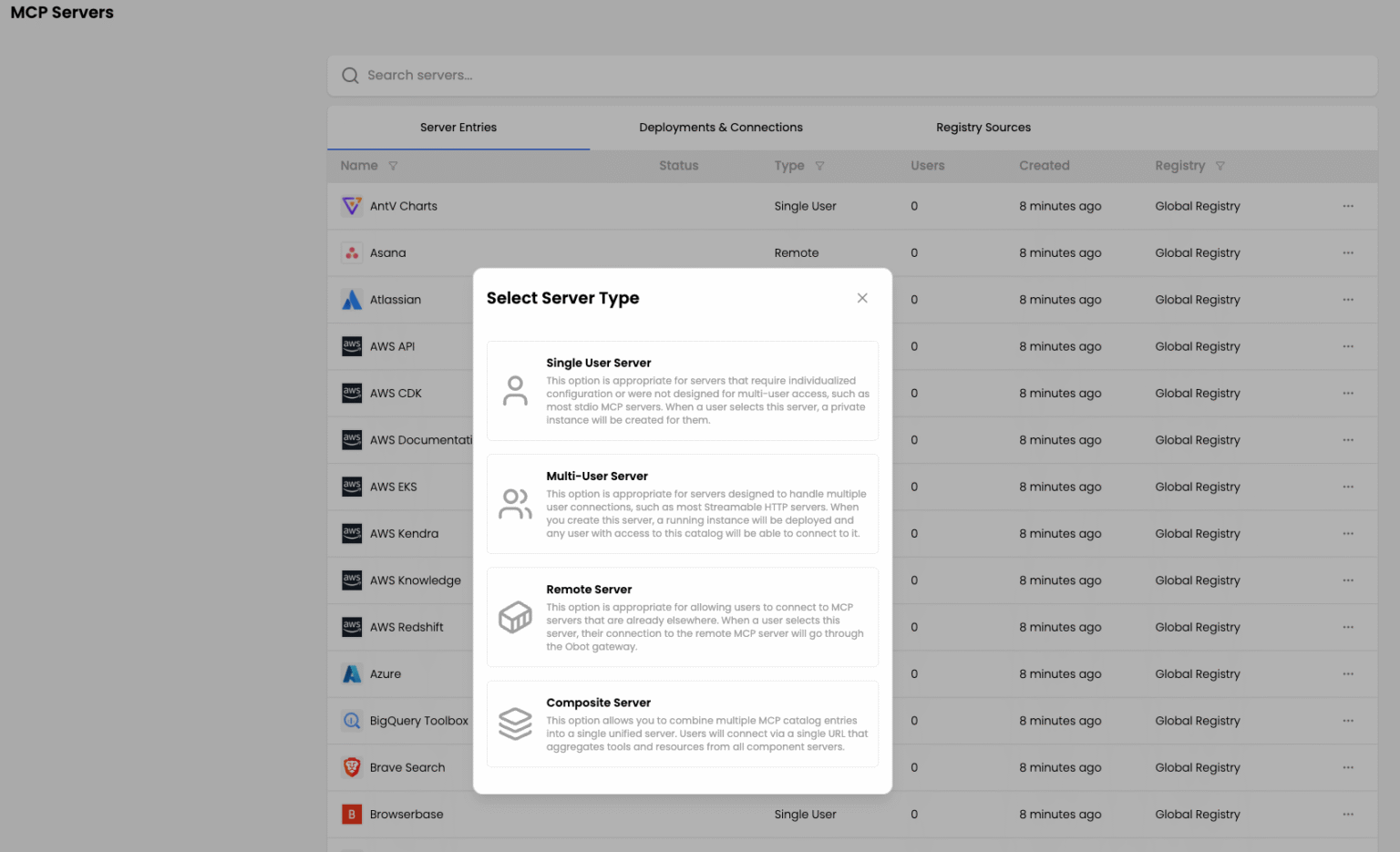Click the Brave Search logo icon

pyautogui.click(x=352, y=767)
